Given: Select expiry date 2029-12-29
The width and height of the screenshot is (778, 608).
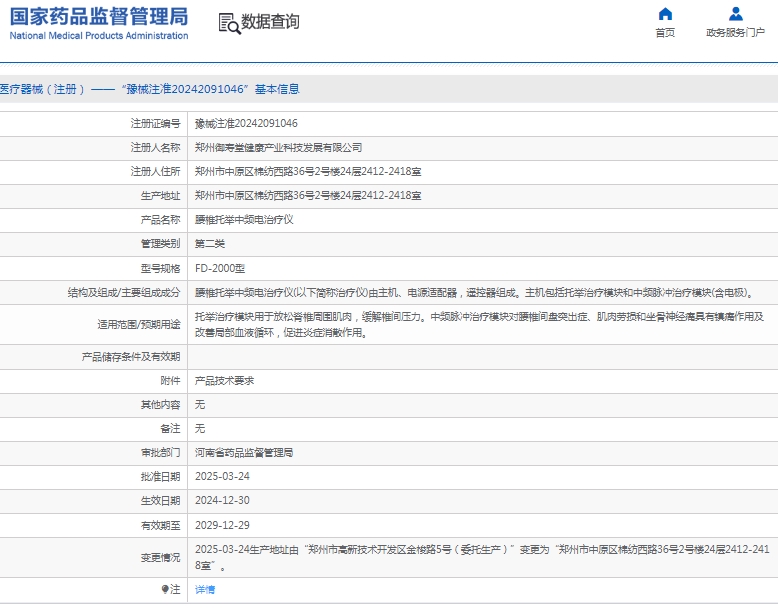Looking at the screenshot, I should click(222, 525).
